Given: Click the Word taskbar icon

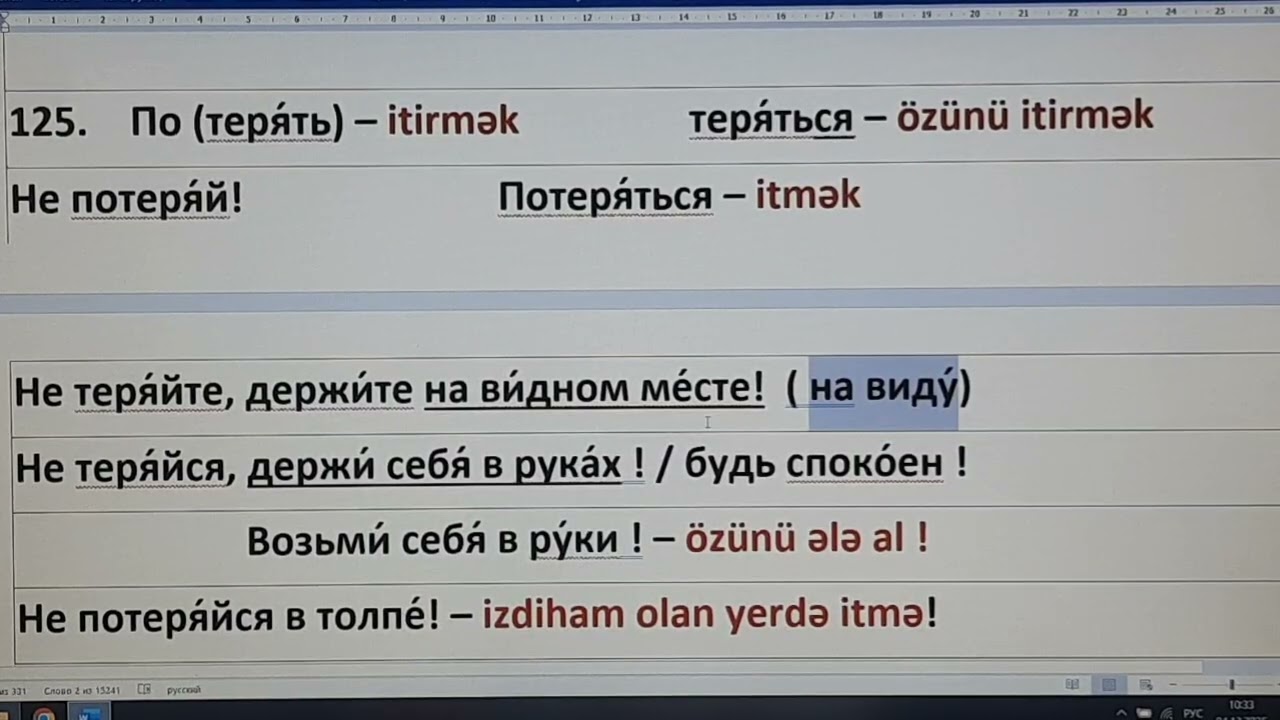Looking at the screenshot, I should (90, 713).
